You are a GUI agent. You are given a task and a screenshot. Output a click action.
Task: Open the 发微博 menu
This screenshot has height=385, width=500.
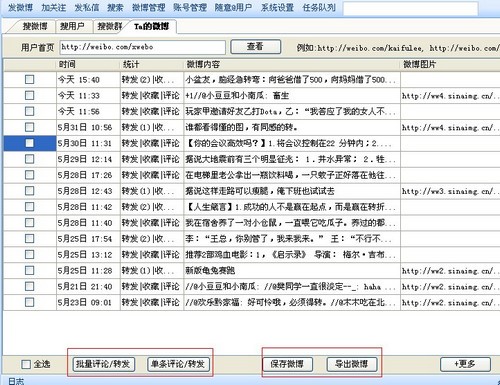[x=20, y=7]
